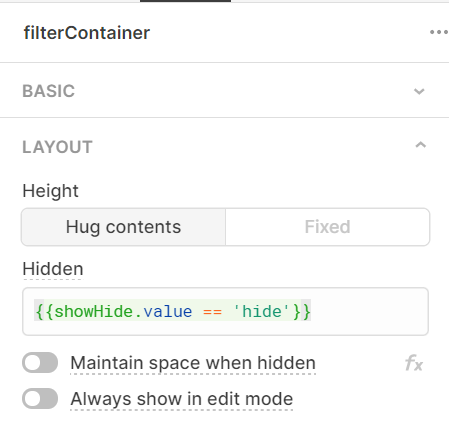Click the Hidden expression input field
This screenshot has width=449, height=427.
225,311
